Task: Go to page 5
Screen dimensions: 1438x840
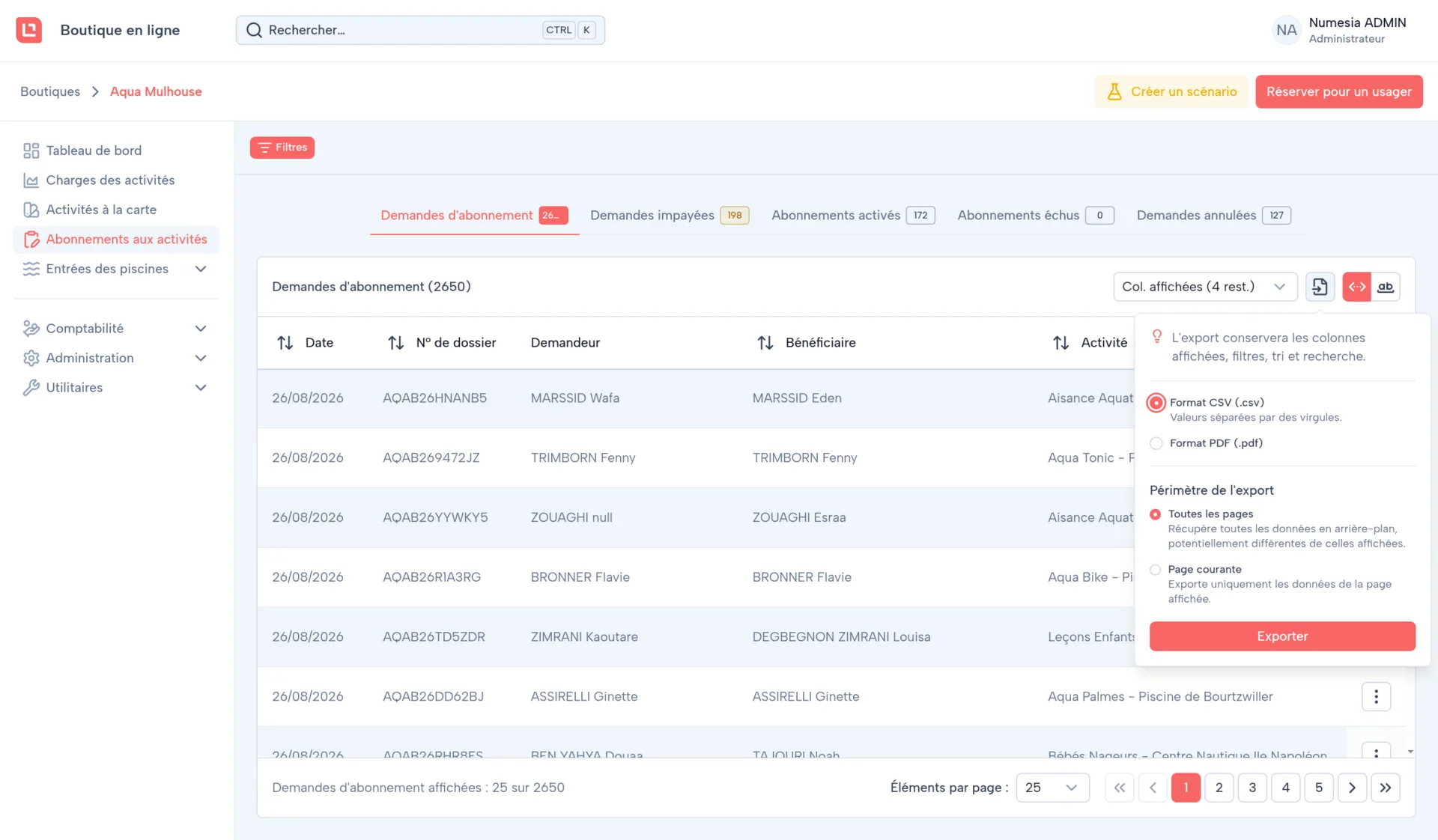Action: tap(1318, 788)
